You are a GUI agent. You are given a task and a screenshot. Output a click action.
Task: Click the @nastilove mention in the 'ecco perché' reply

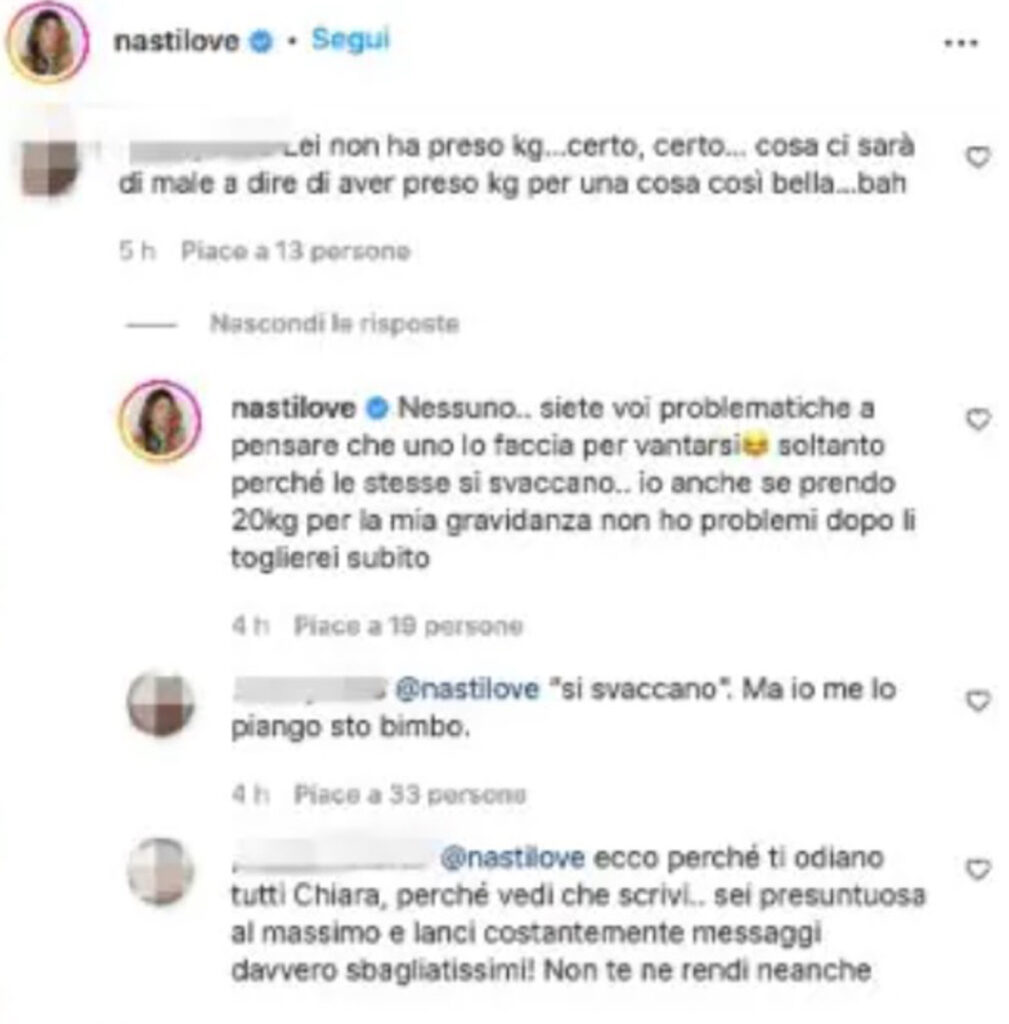[513, 857]
